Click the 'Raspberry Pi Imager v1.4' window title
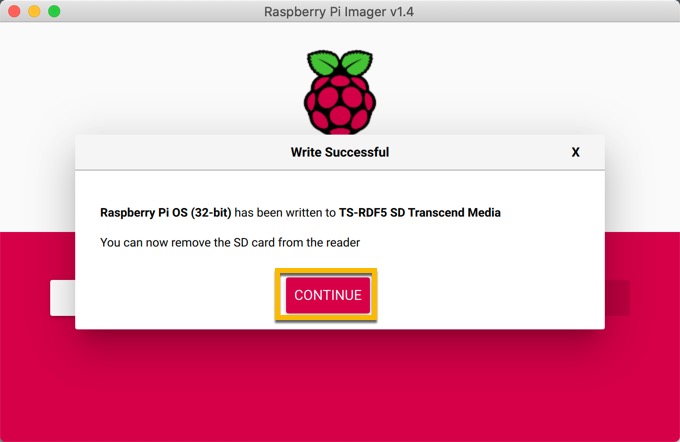Image resolution: width=680 pixels, height=442 pixels. click(339, 11)
